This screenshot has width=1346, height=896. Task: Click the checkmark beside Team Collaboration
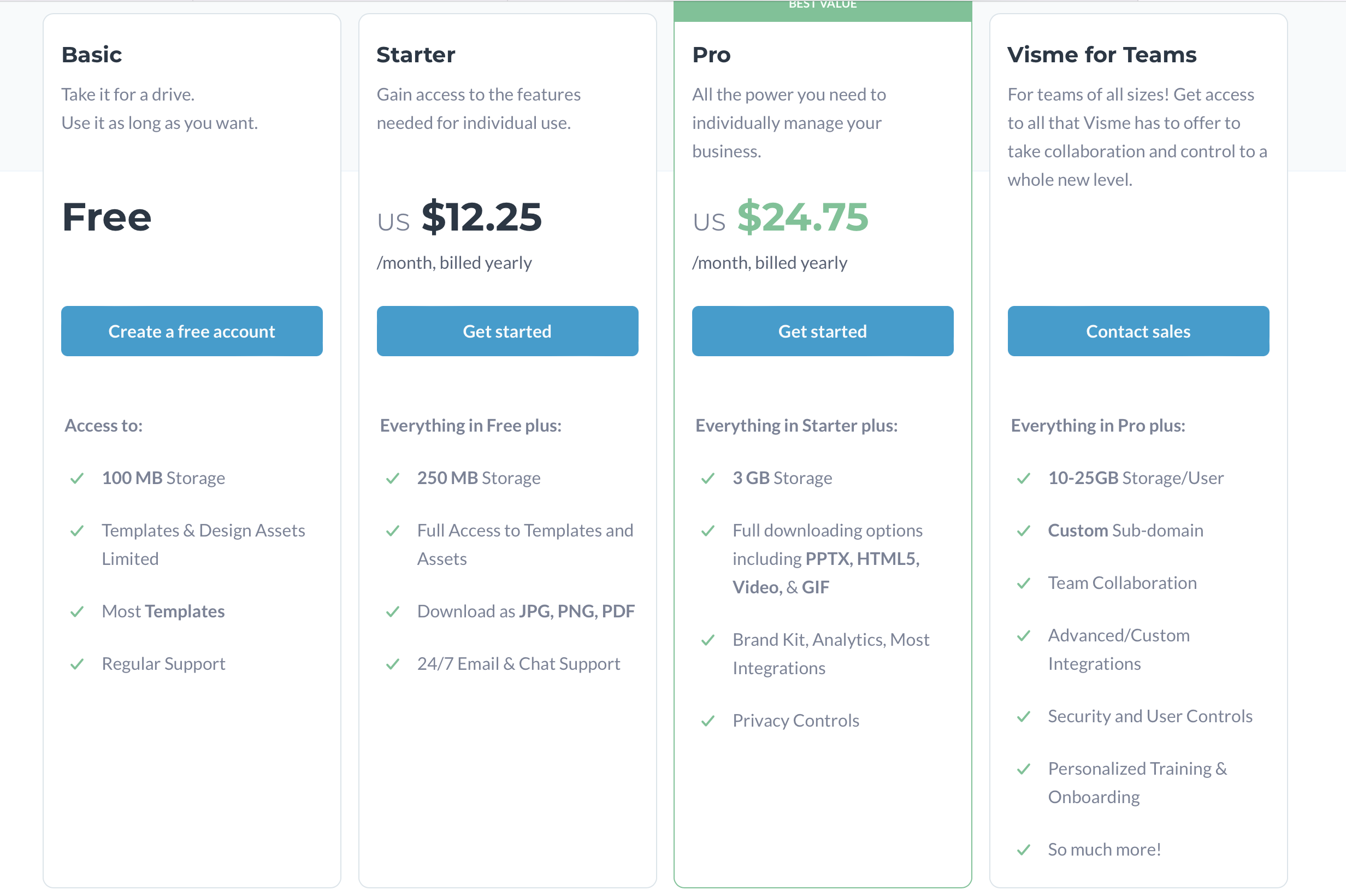[x=1024, y=583]
